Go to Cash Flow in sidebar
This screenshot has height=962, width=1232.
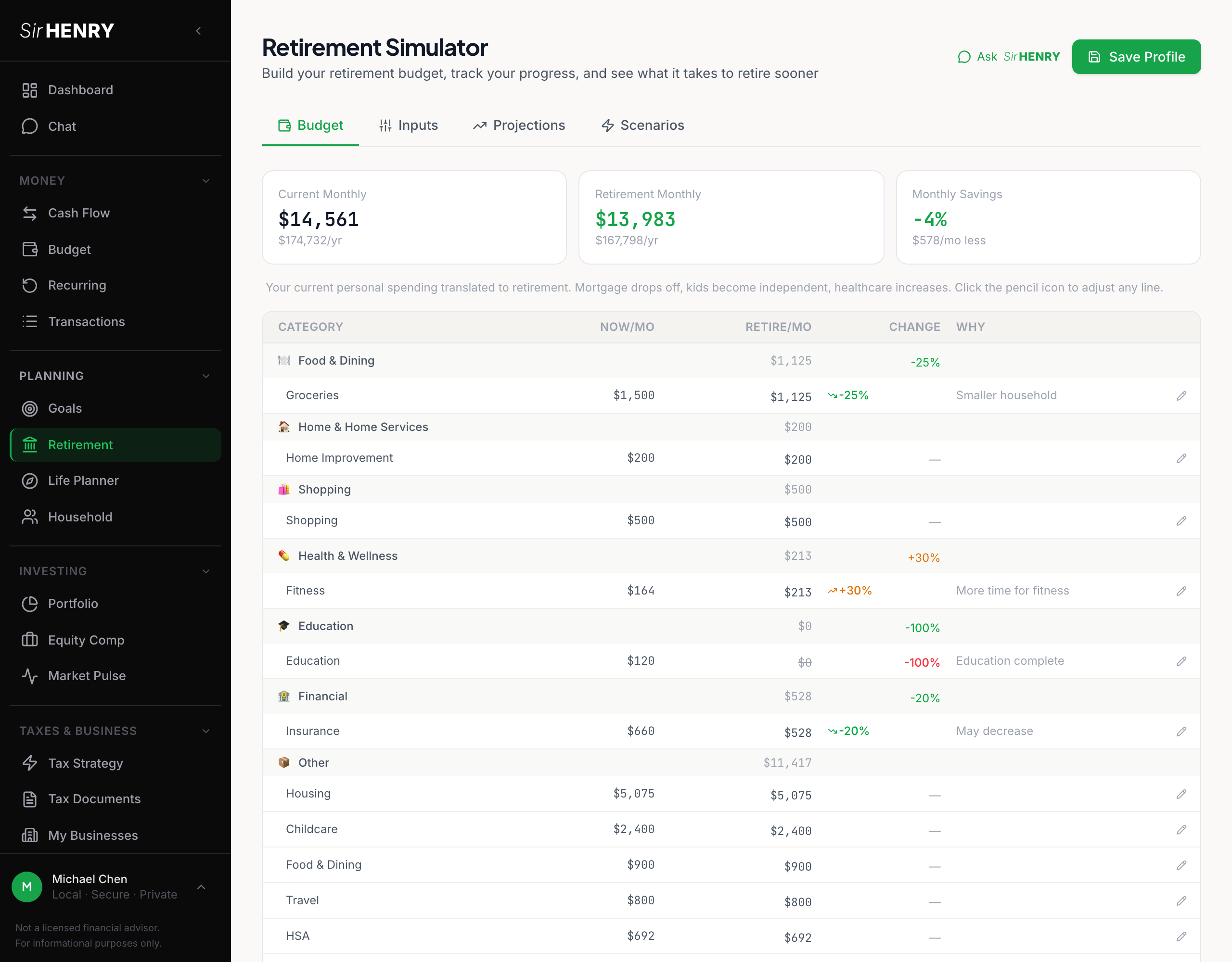click(78, 213)
